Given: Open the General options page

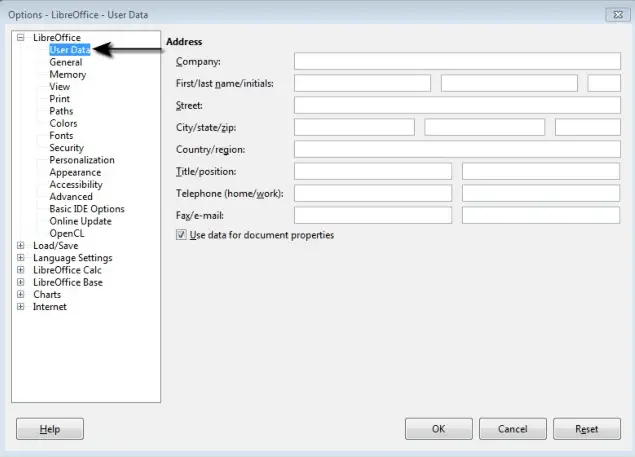Looking at the screenshot, I should point(66,62).
